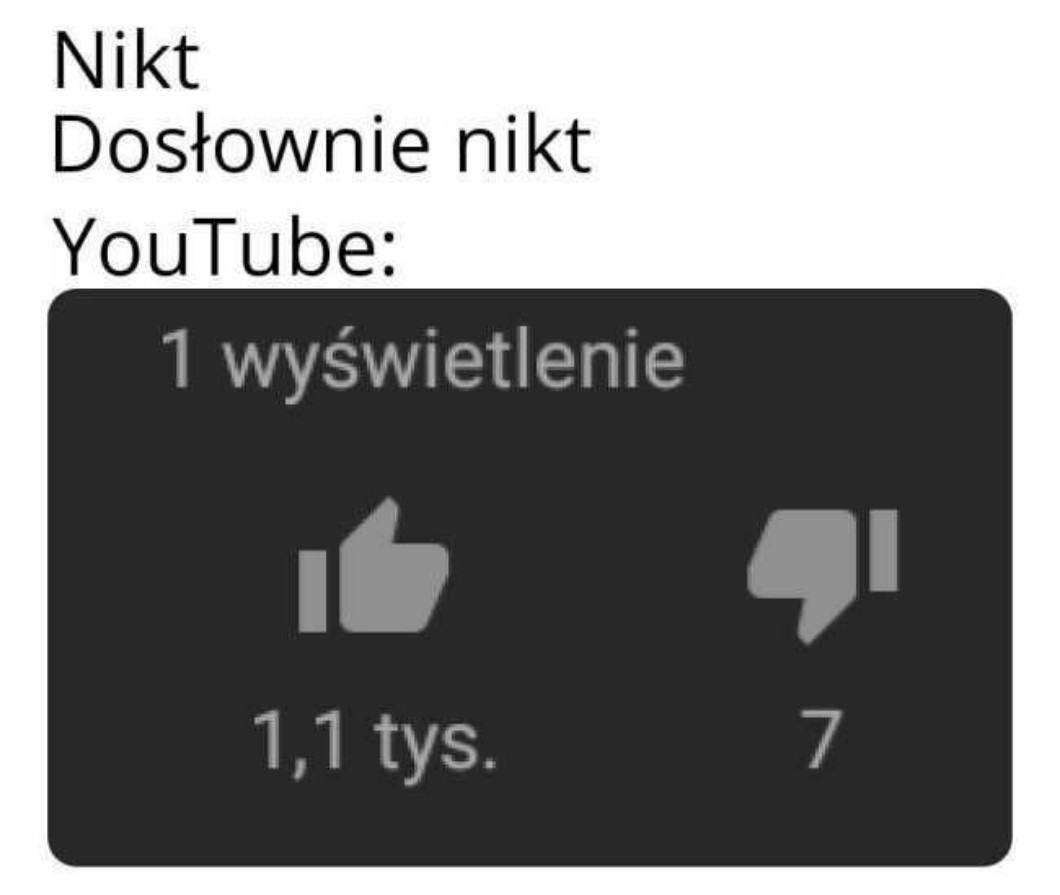Select the dislike count "7"
Viewport: 1060px width, 895px height.
(821, 738)
